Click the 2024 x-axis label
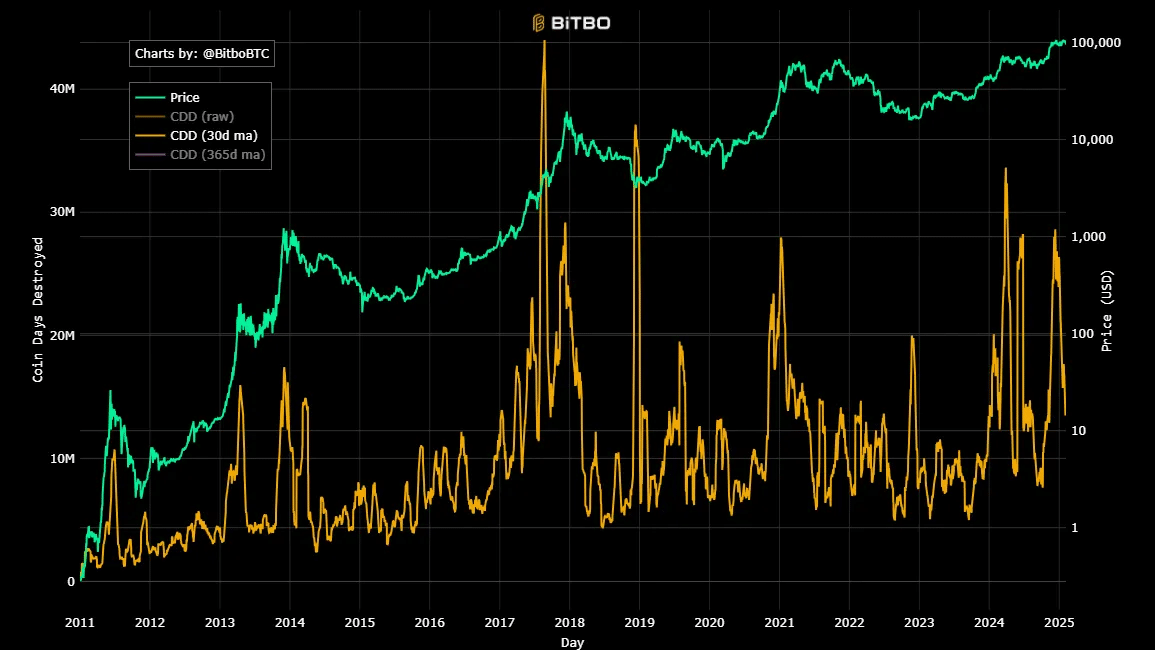This screenshot has width=1155, height=650. pyautogui.click(x=989, y=623)
